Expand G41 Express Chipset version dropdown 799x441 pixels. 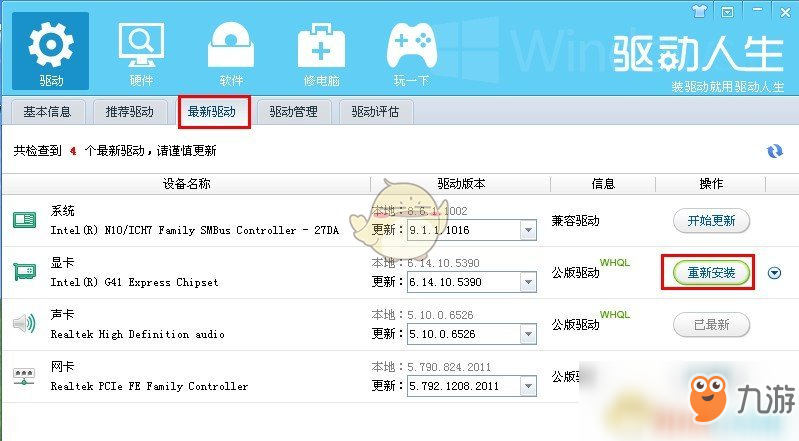528,282
